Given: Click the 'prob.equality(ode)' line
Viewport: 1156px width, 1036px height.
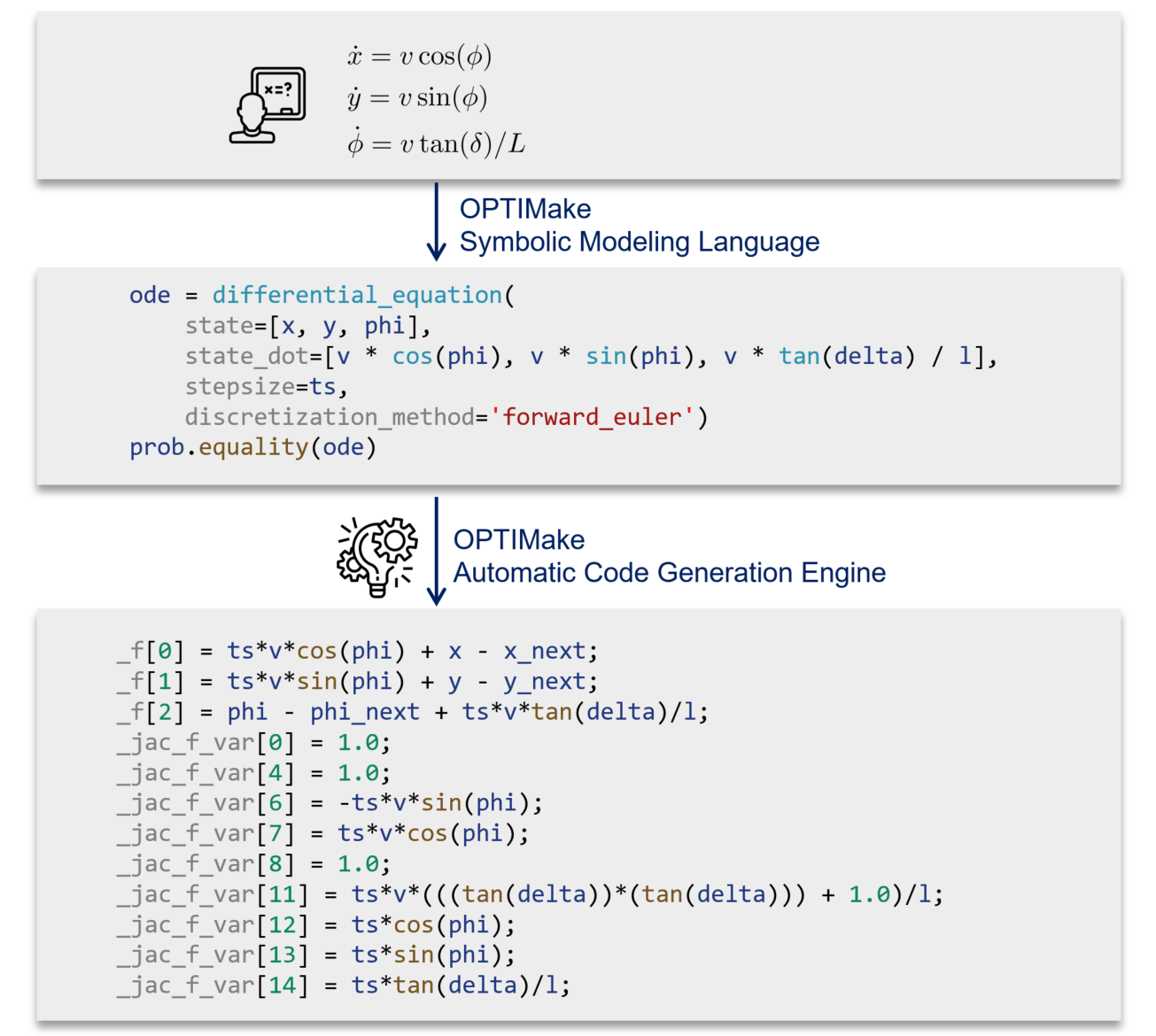Looking at the screenshot, I should [x=253, y=447].
